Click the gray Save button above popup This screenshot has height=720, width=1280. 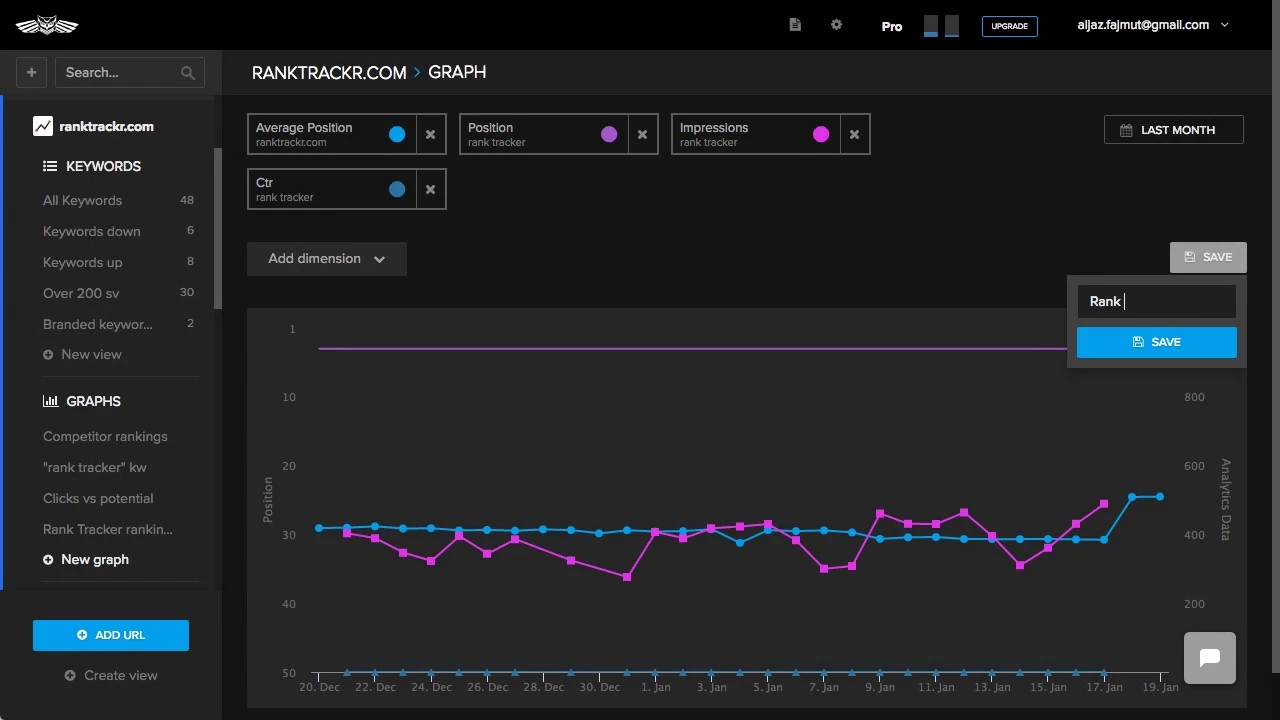[x=1208, y=257]
